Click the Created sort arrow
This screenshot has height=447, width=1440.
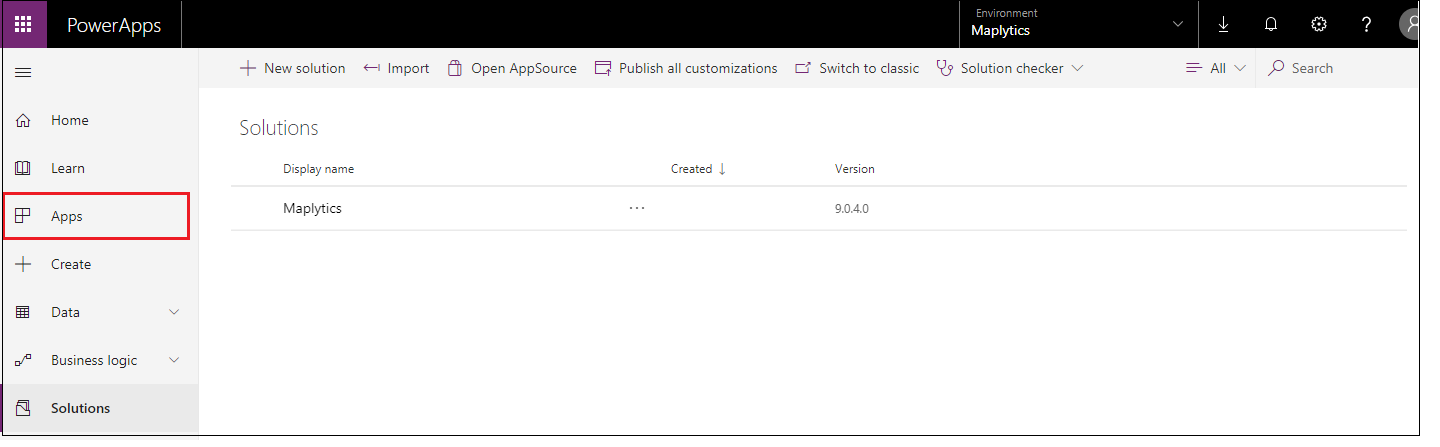(722, 169)
